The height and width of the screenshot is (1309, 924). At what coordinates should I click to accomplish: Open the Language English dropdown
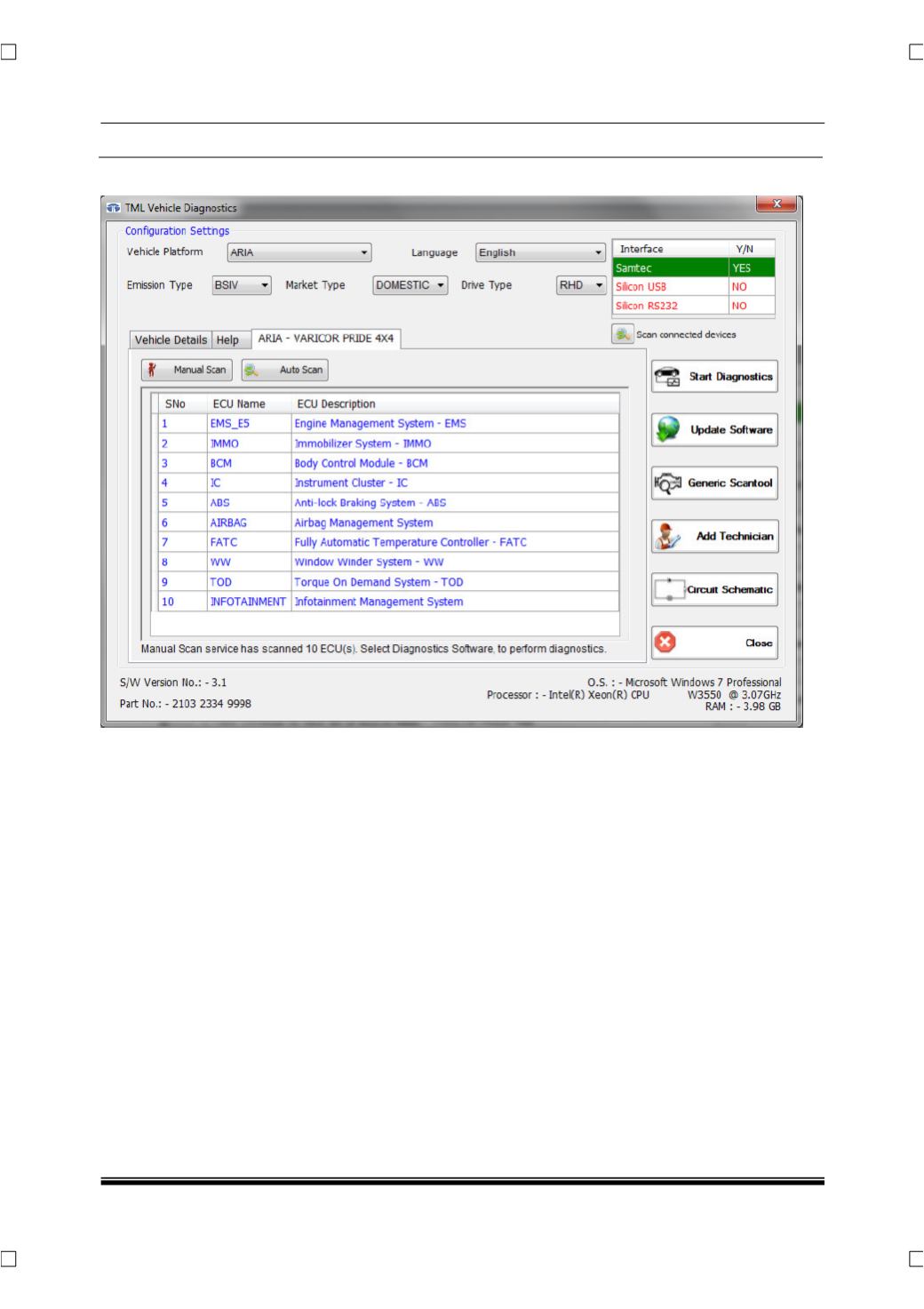point(540,252)
